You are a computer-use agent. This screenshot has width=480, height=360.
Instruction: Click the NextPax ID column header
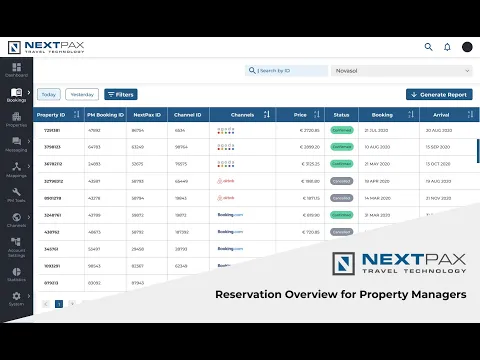pyautogui.click(x=147, y=115)
